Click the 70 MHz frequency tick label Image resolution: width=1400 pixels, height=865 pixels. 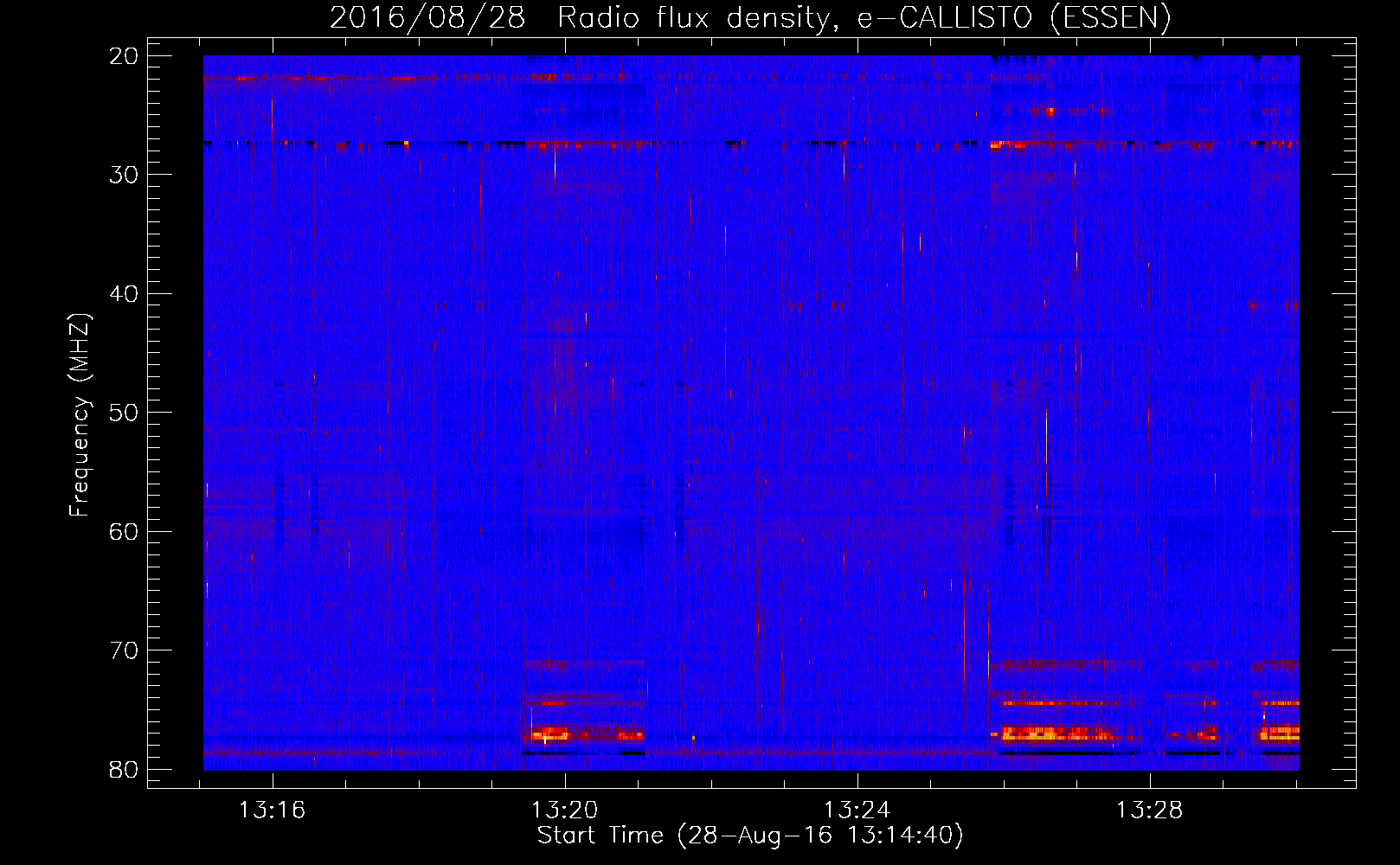click(x=124, y=650)
